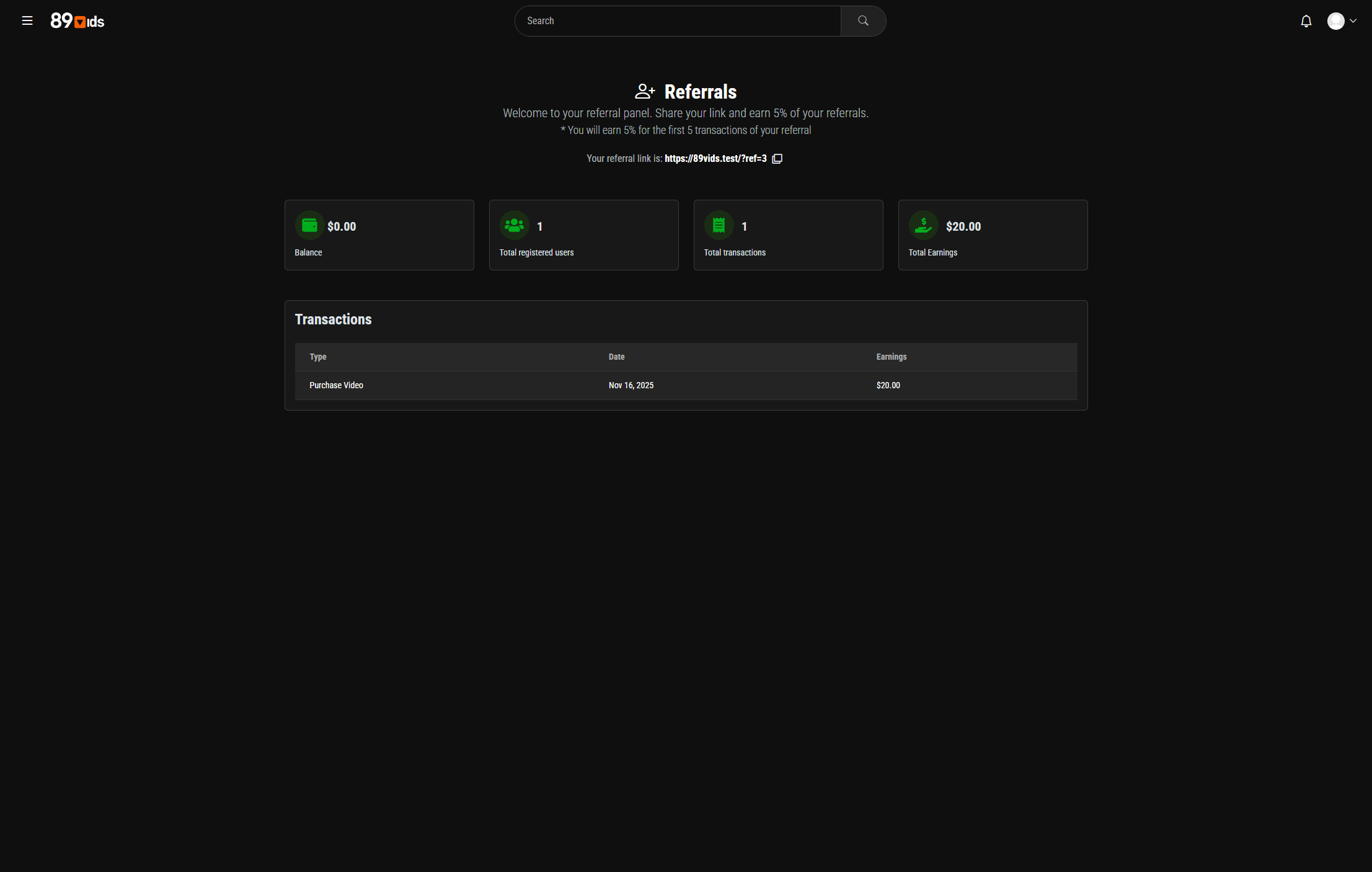Click the Date column header

coord(616,357)
